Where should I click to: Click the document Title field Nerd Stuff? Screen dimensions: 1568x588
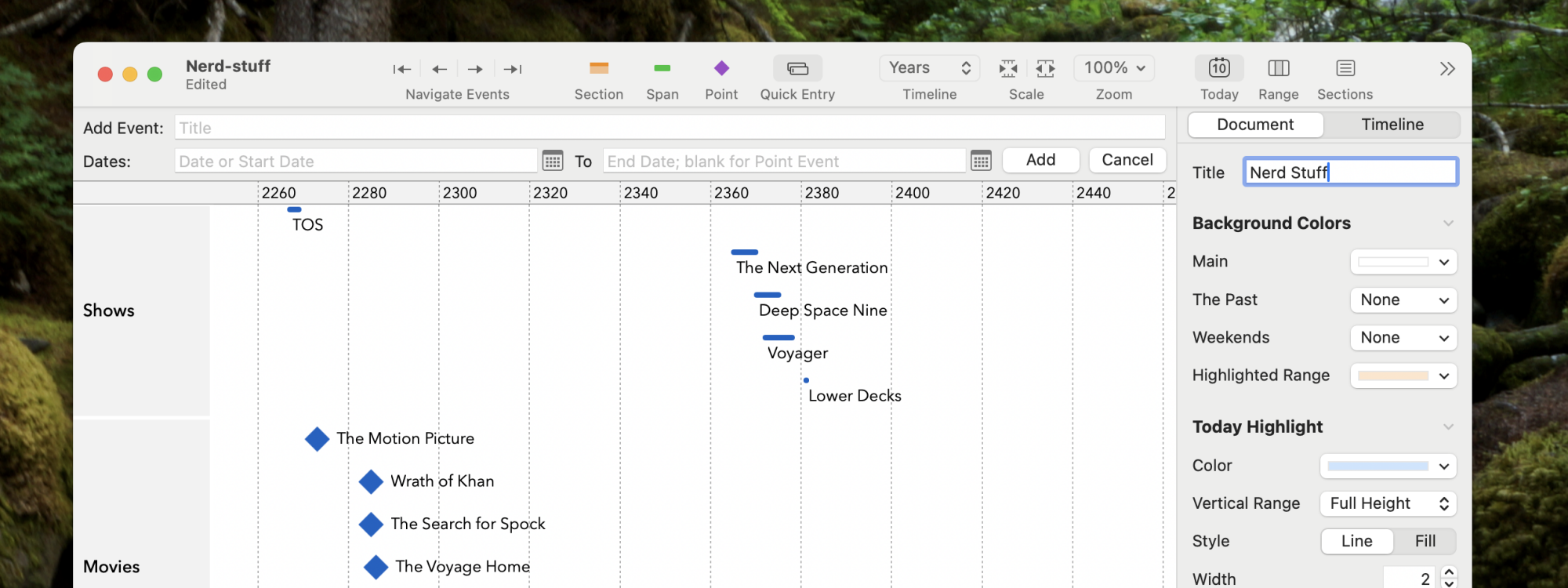tap(1350, 172)
